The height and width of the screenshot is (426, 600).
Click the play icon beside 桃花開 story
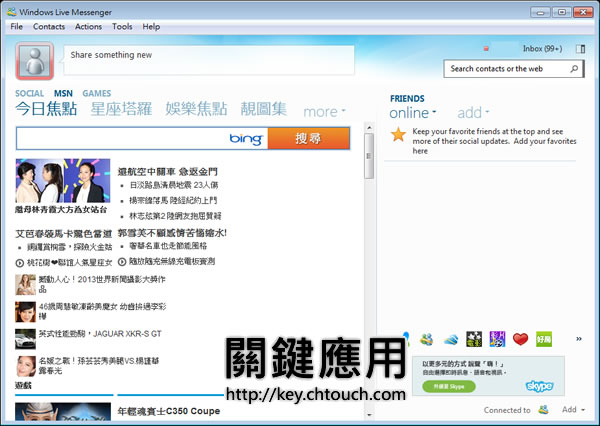pyautogui.click(x=19, y=263)
